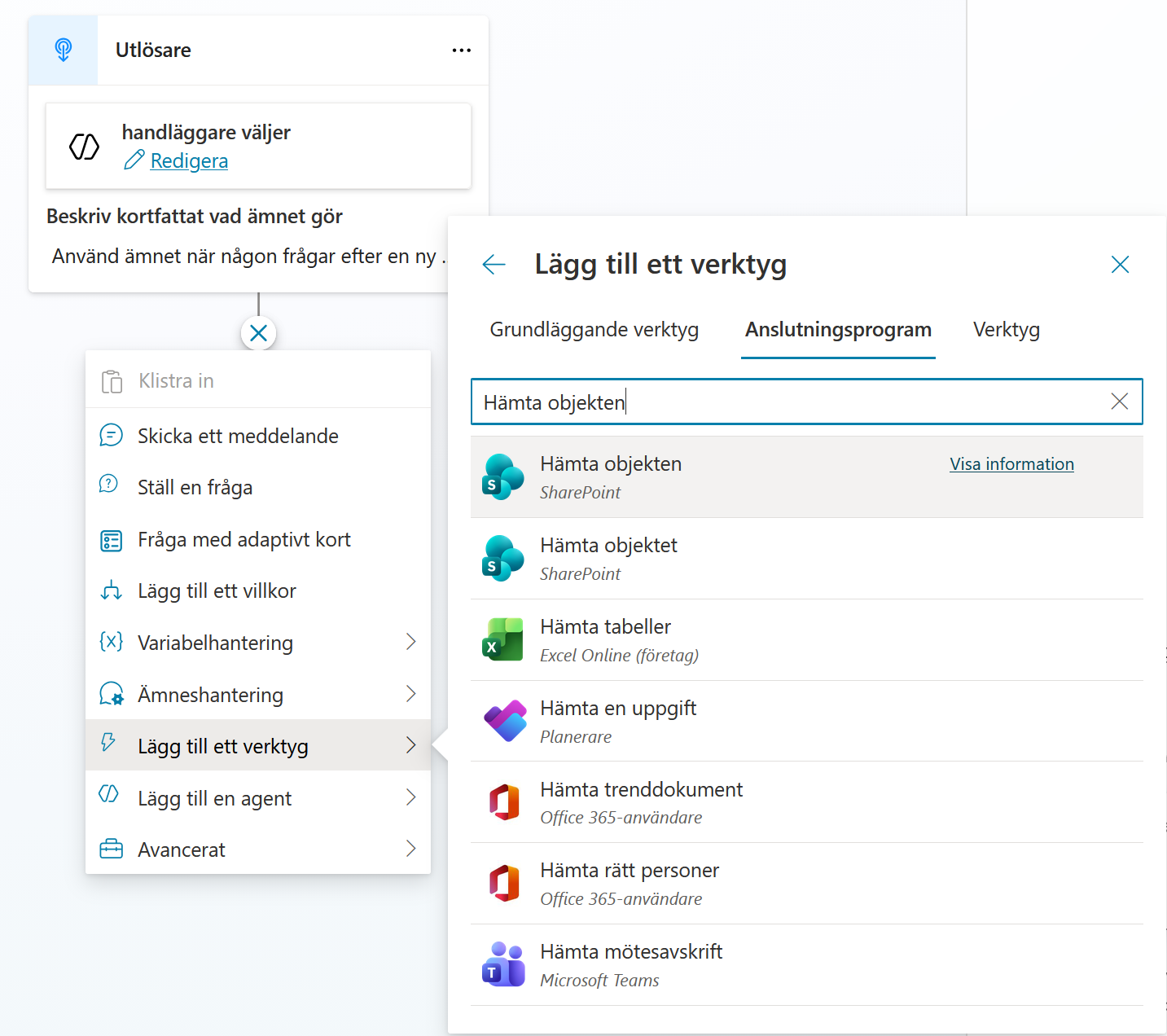Select Fråga med adaptivt kort menu entry
This screenshot has width=1167, height=1036.
pyautogui.click(x=258, y=539)
